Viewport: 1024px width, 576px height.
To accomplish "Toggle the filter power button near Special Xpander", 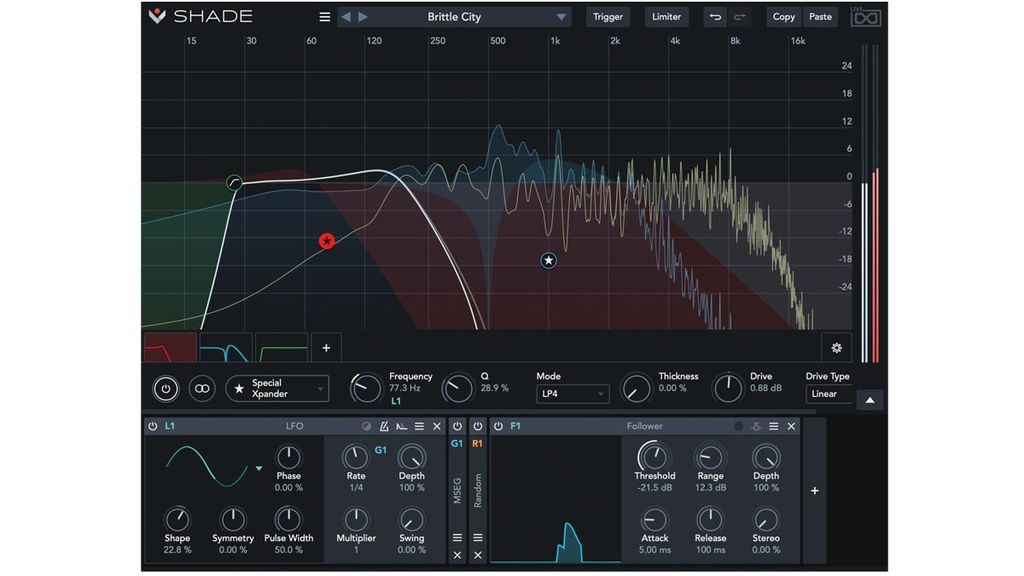I will (x=166, y=388).
